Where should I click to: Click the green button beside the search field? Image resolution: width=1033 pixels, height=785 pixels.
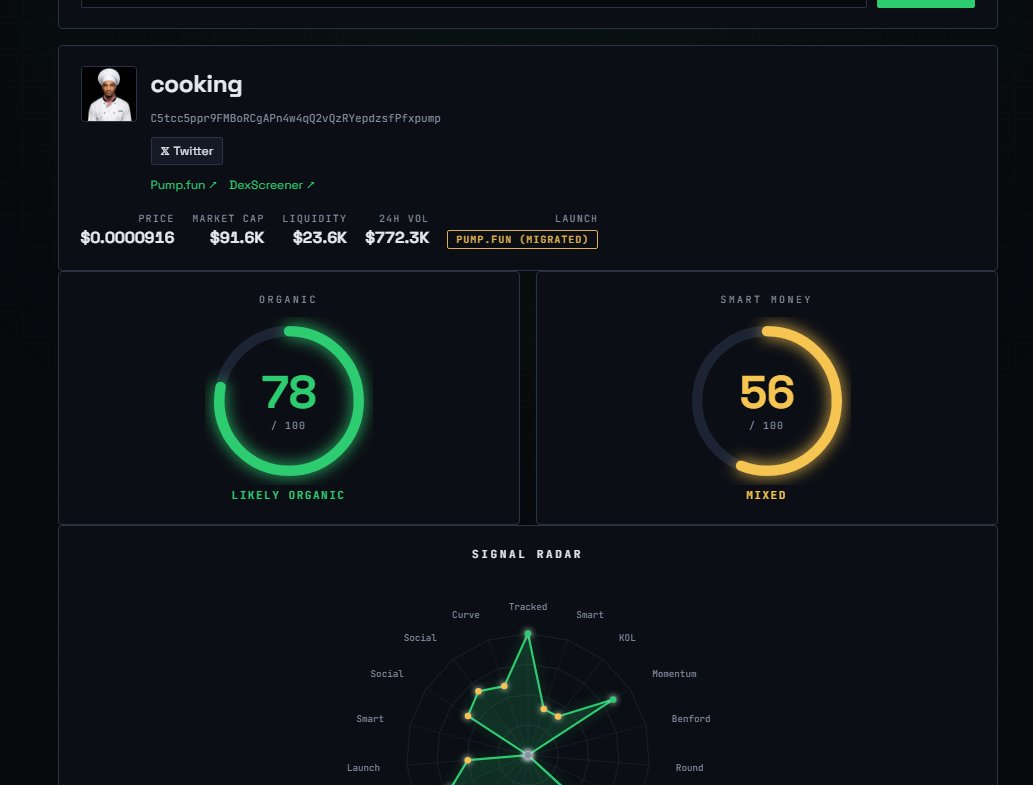(926, 3)
